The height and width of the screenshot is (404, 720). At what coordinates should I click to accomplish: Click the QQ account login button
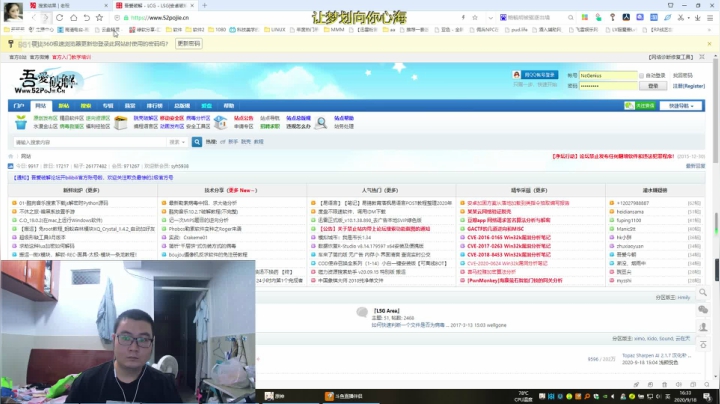(535, 75)
